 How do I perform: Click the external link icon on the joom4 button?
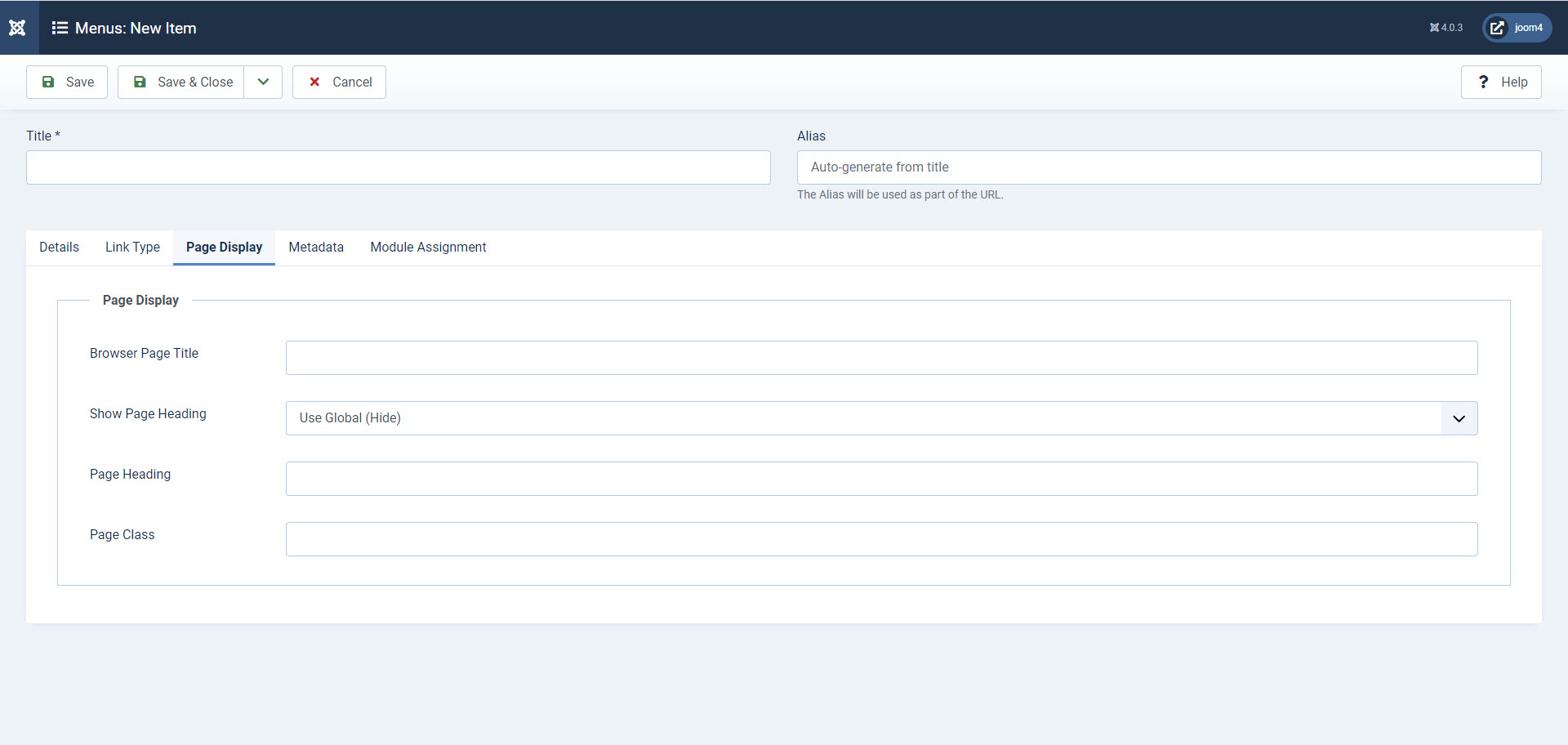coord(1497,27)
